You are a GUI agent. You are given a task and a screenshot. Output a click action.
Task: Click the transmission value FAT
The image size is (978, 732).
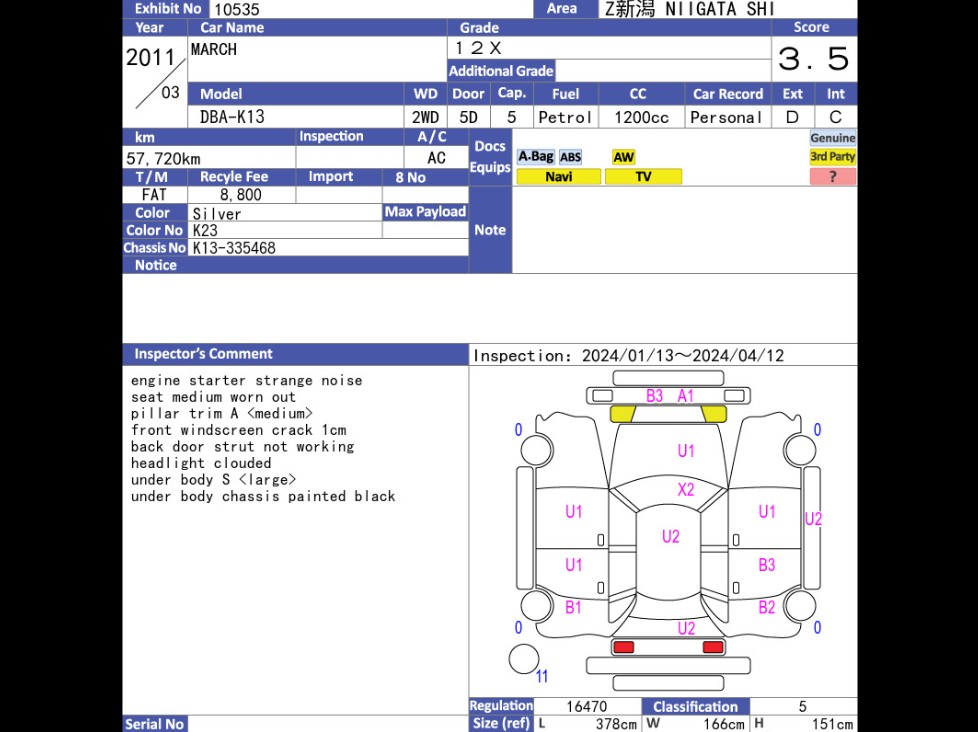click(154, 195)
